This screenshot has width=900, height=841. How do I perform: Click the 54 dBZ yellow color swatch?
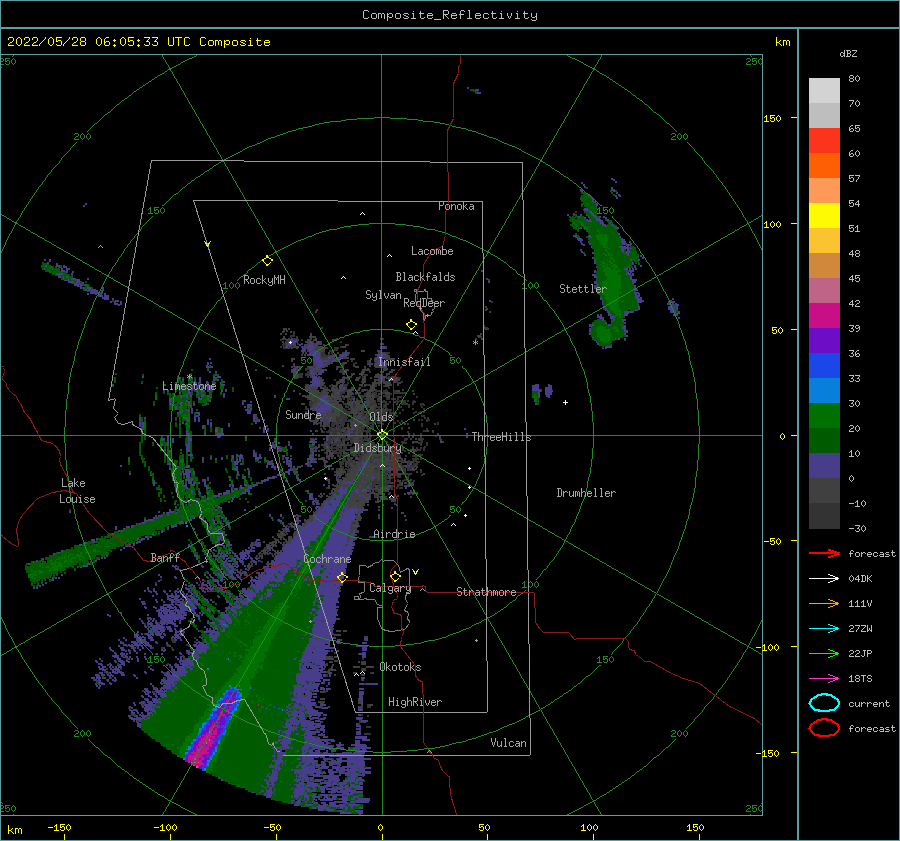(x=824, y=215)
